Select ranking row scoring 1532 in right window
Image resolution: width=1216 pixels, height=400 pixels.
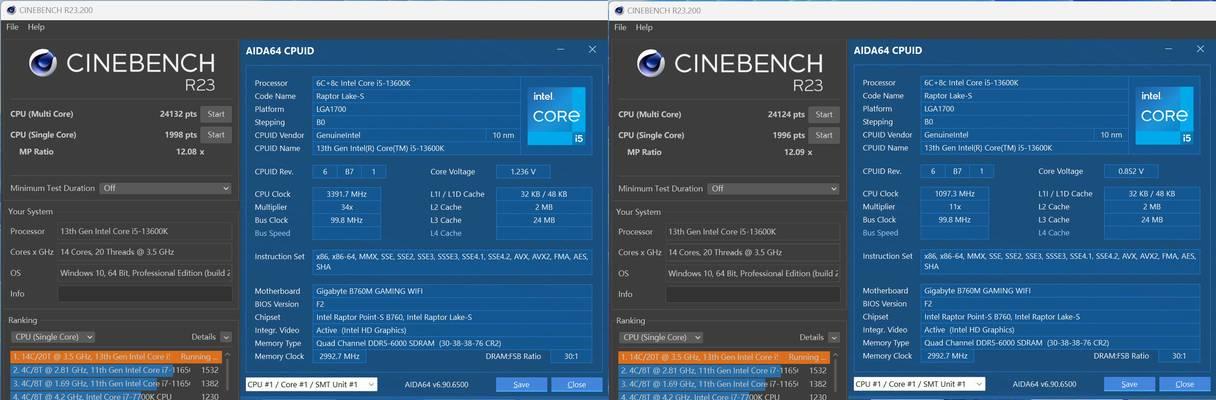(x=723, y=370)
